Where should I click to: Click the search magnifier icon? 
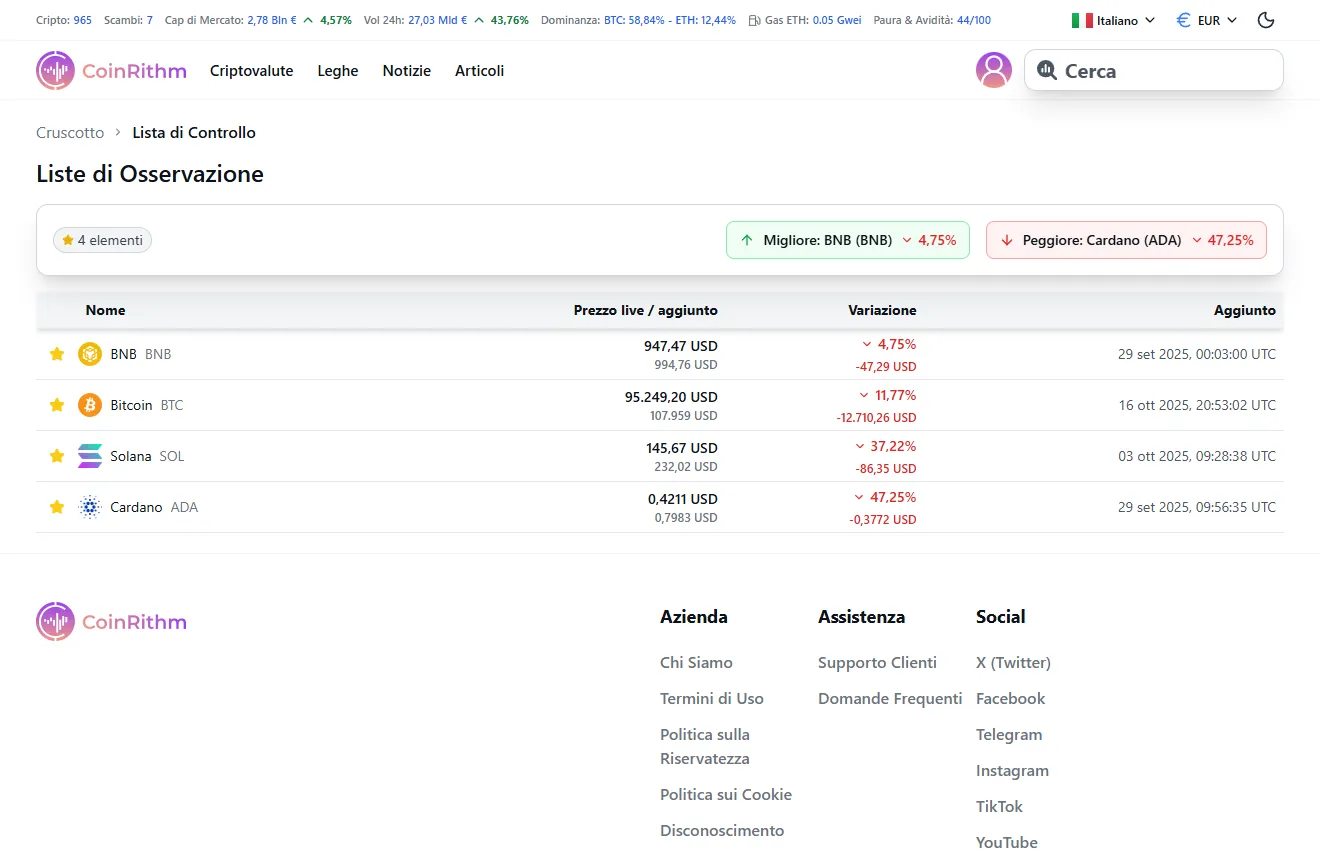coord(1047,70)
